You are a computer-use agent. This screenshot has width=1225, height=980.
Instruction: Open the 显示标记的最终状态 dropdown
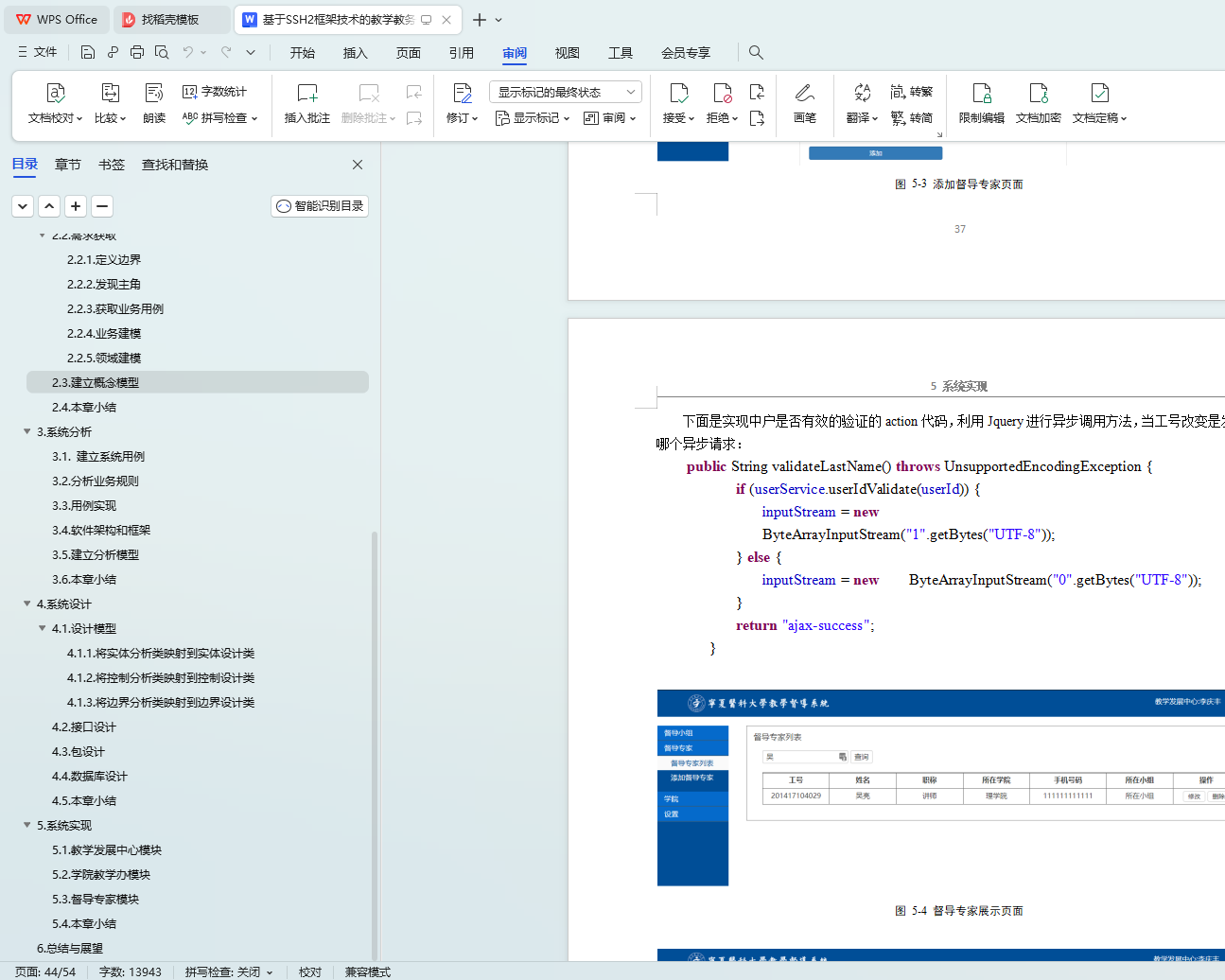[566, 92]
